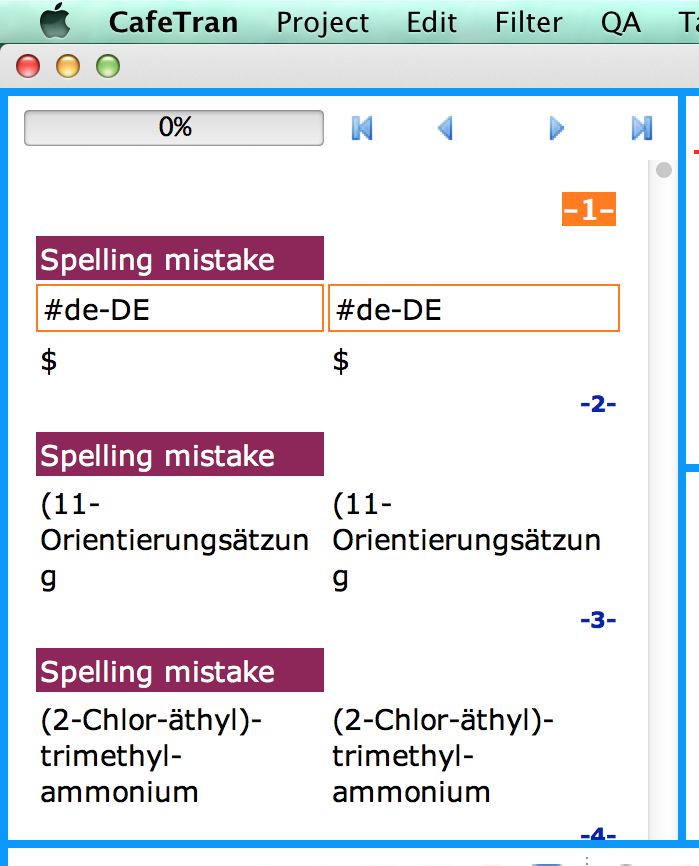Click the scrollbar thumb of the segment list

663,171
